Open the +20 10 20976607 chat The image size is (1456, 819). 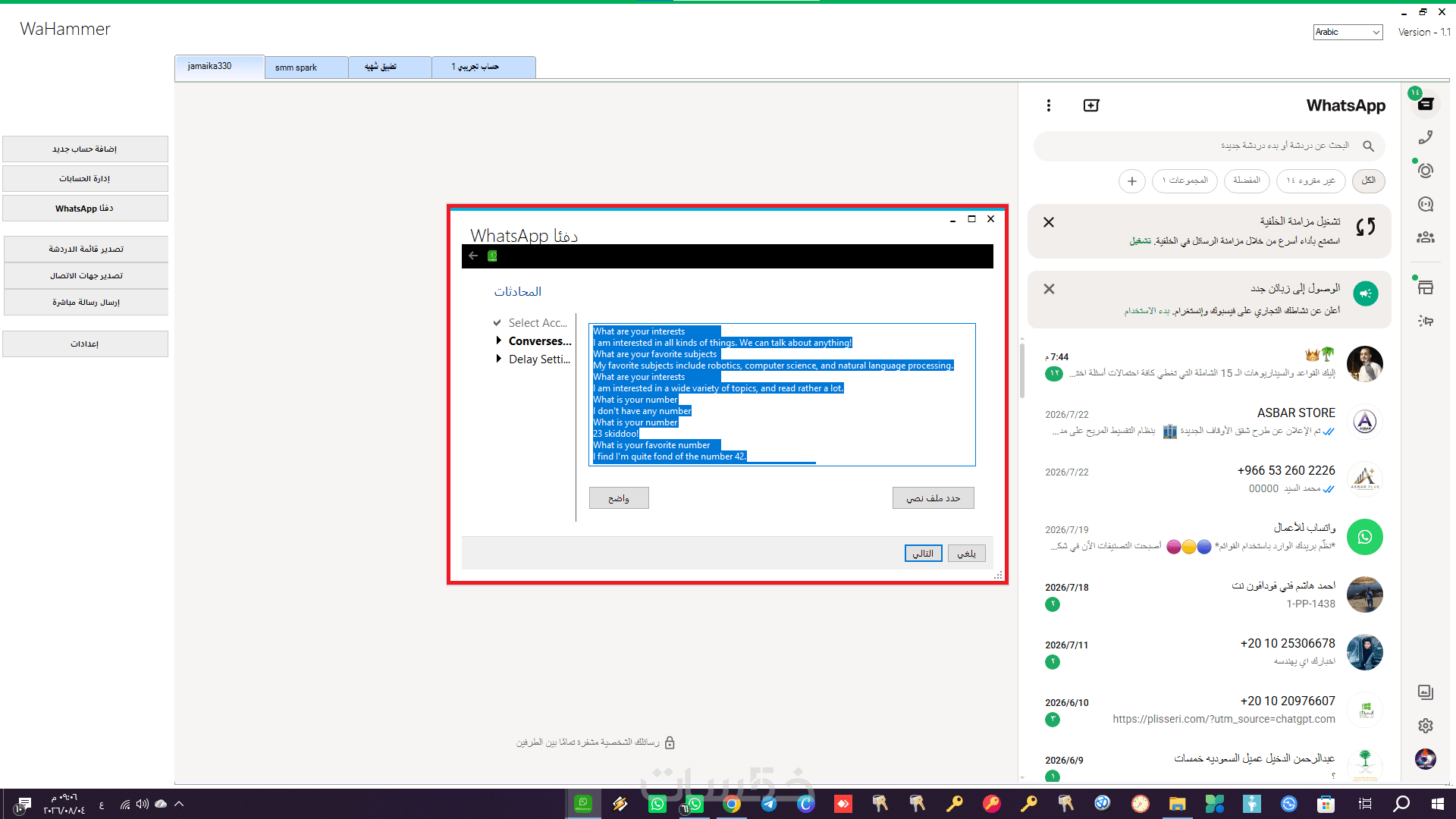click(x=1210, y=710)
